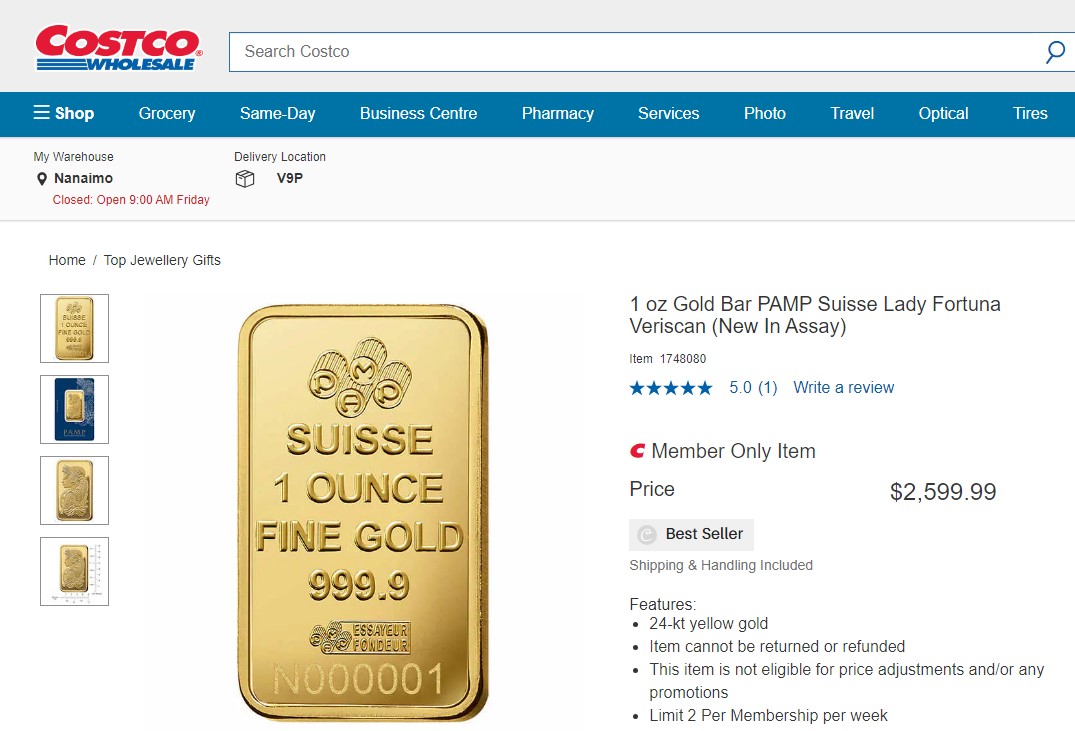The width and height of the screenshot is (1075, 731).
Task: Click the red Member Only Item icon
Action: [638, 451]
